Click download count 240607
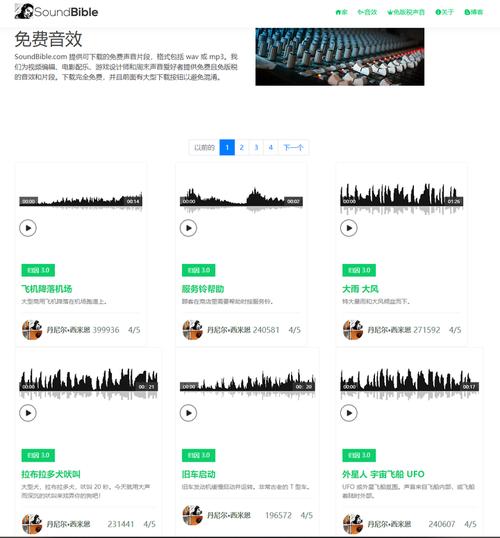The width and height of the screenshot is (500, 538). tap(442, 524)
